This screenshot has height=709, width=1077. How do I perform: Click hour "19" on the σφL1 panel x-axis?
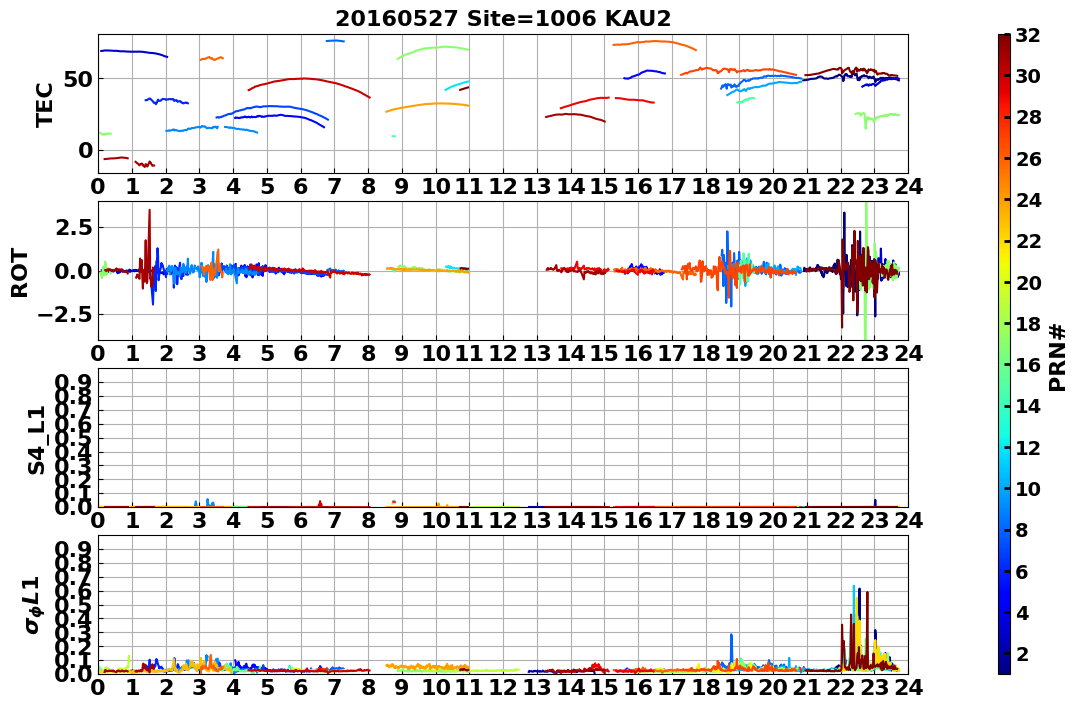click(739, 687)
